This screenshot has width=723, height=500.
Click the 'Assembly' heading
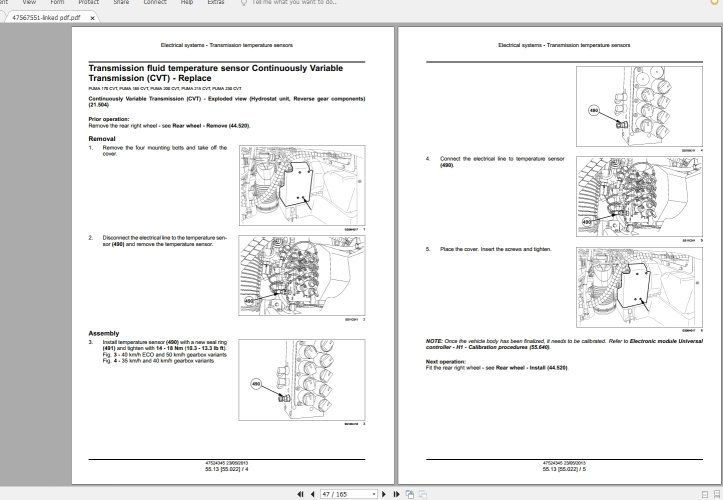pos(104,333)
